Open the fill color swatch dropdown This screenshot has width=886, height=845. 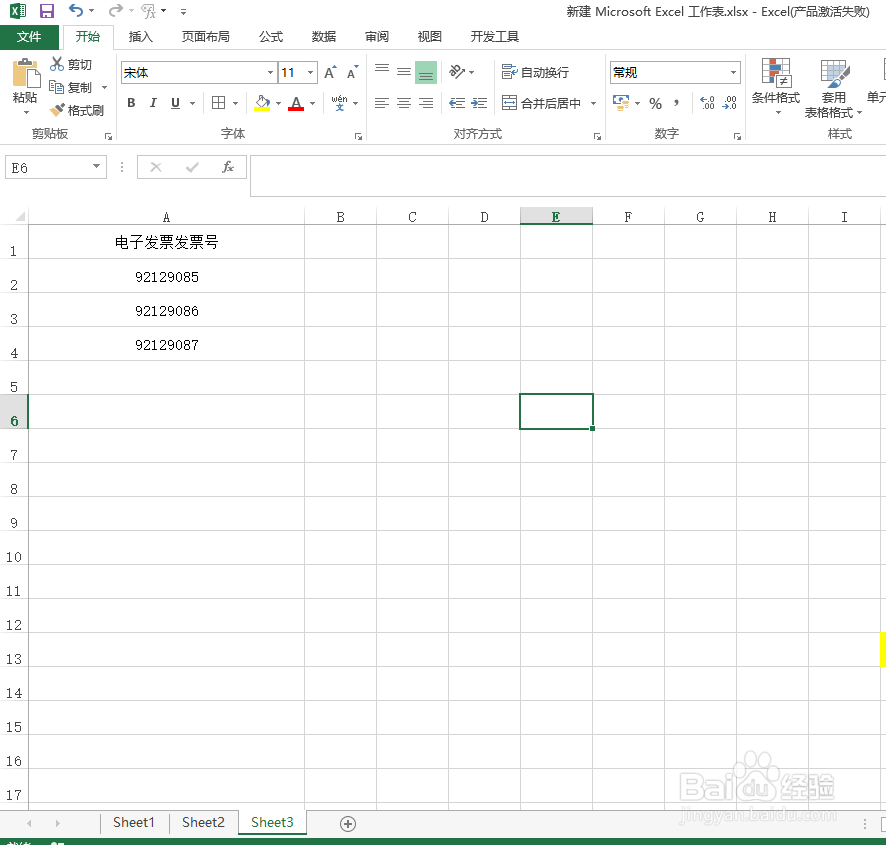[279, 103]
